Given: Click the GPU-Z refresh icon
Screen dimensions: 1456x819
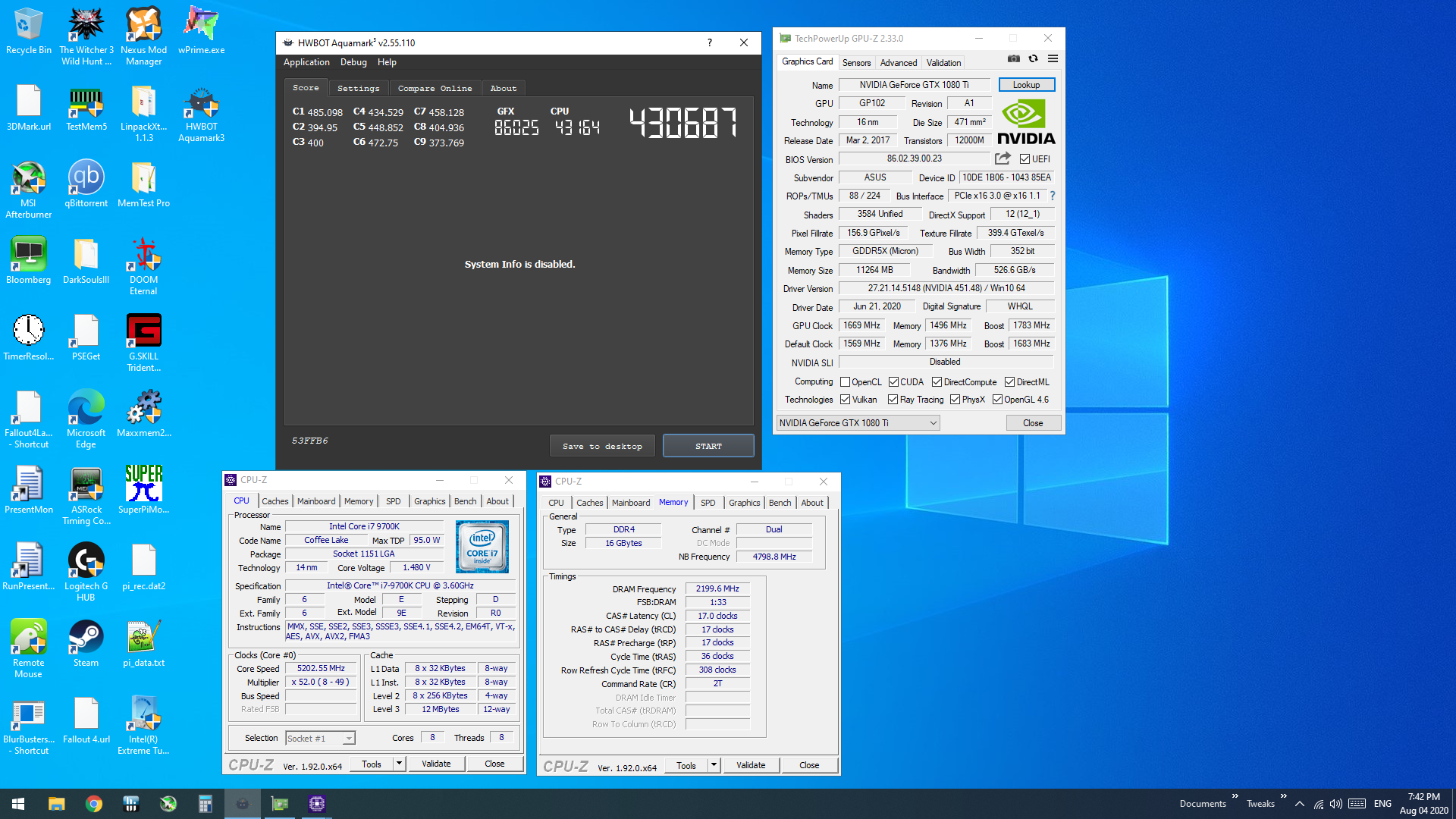Looking at the screenshot, I should (1033, 59).
